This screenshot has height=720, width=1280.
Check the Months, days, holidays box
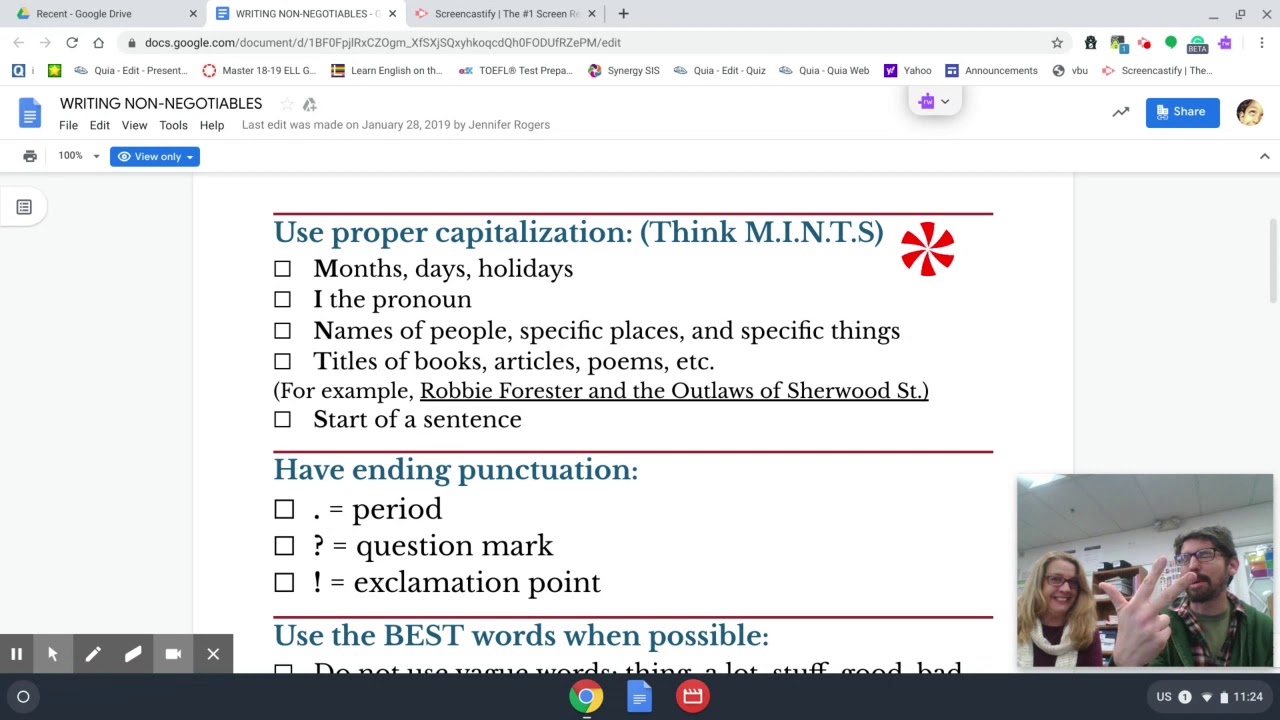[x=282, y=269]
